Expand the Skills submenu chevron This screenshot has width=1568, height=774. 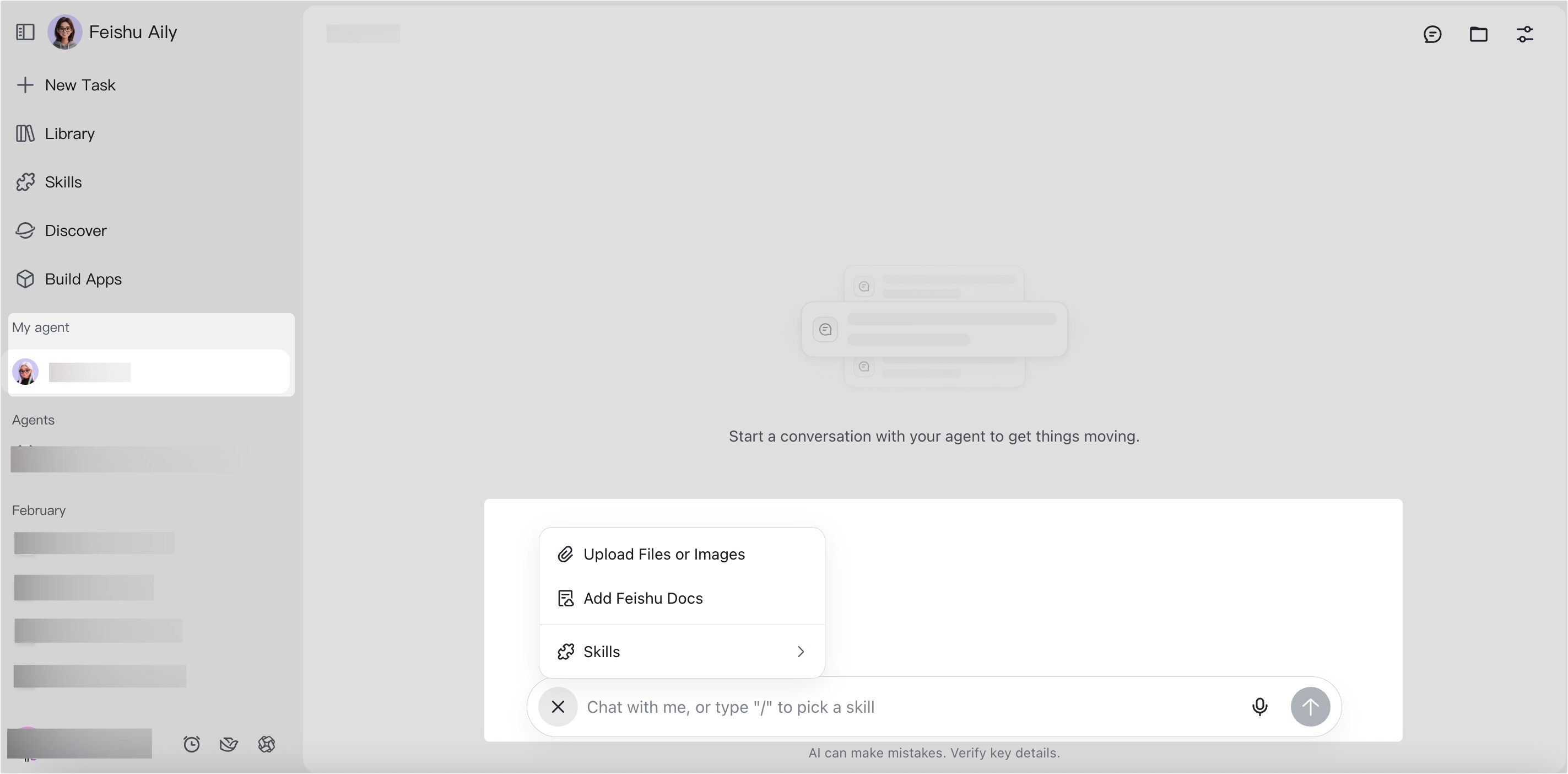[x=801, y=652]
